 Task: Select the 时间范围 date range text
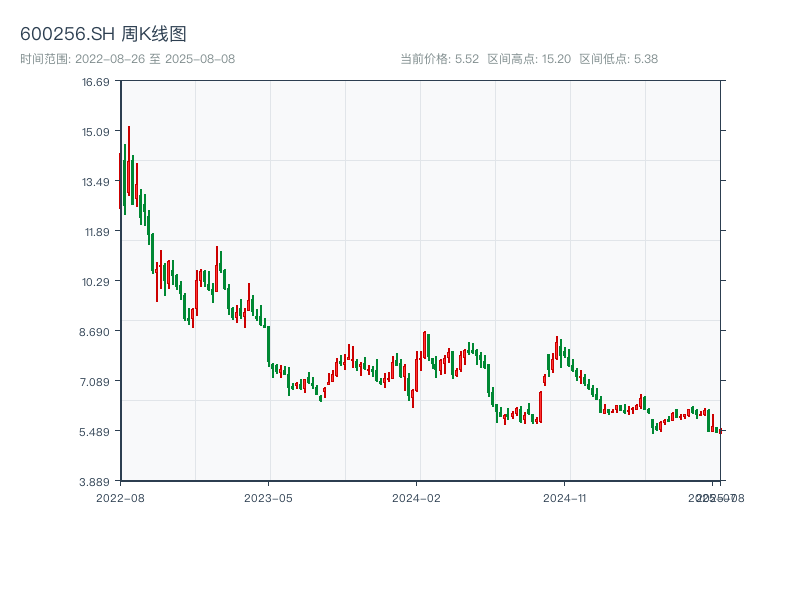pyautogui.click(x=127, y=59)
